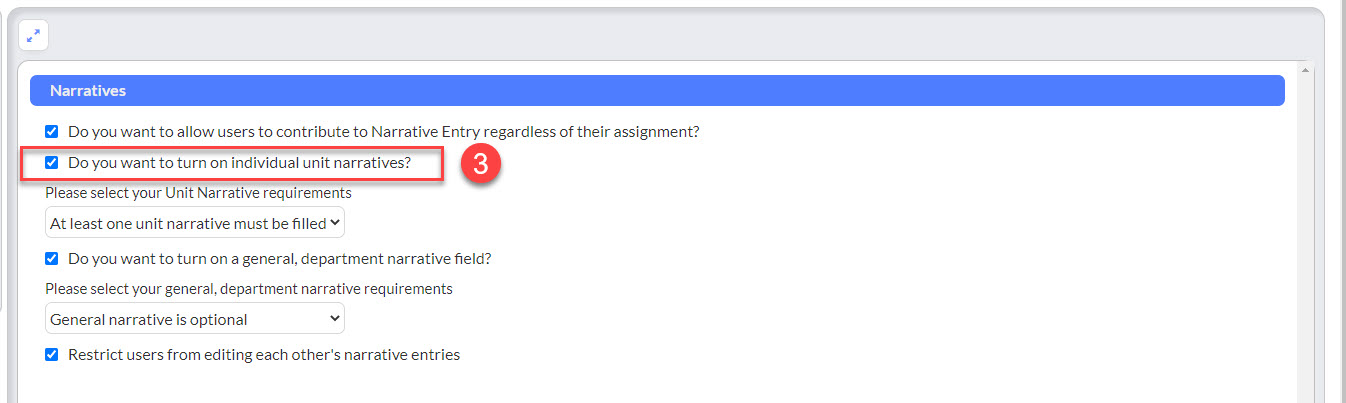Click the chevron on the General narrative dropdown
The image size is (1346, 403).
tap(334, 319)
